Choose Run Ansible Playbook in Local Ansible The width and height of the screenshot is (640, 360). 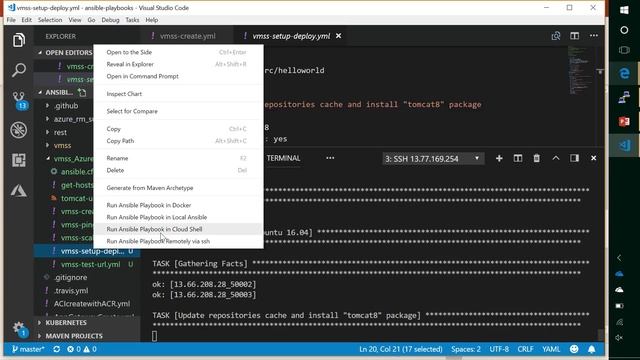[178, 217]
